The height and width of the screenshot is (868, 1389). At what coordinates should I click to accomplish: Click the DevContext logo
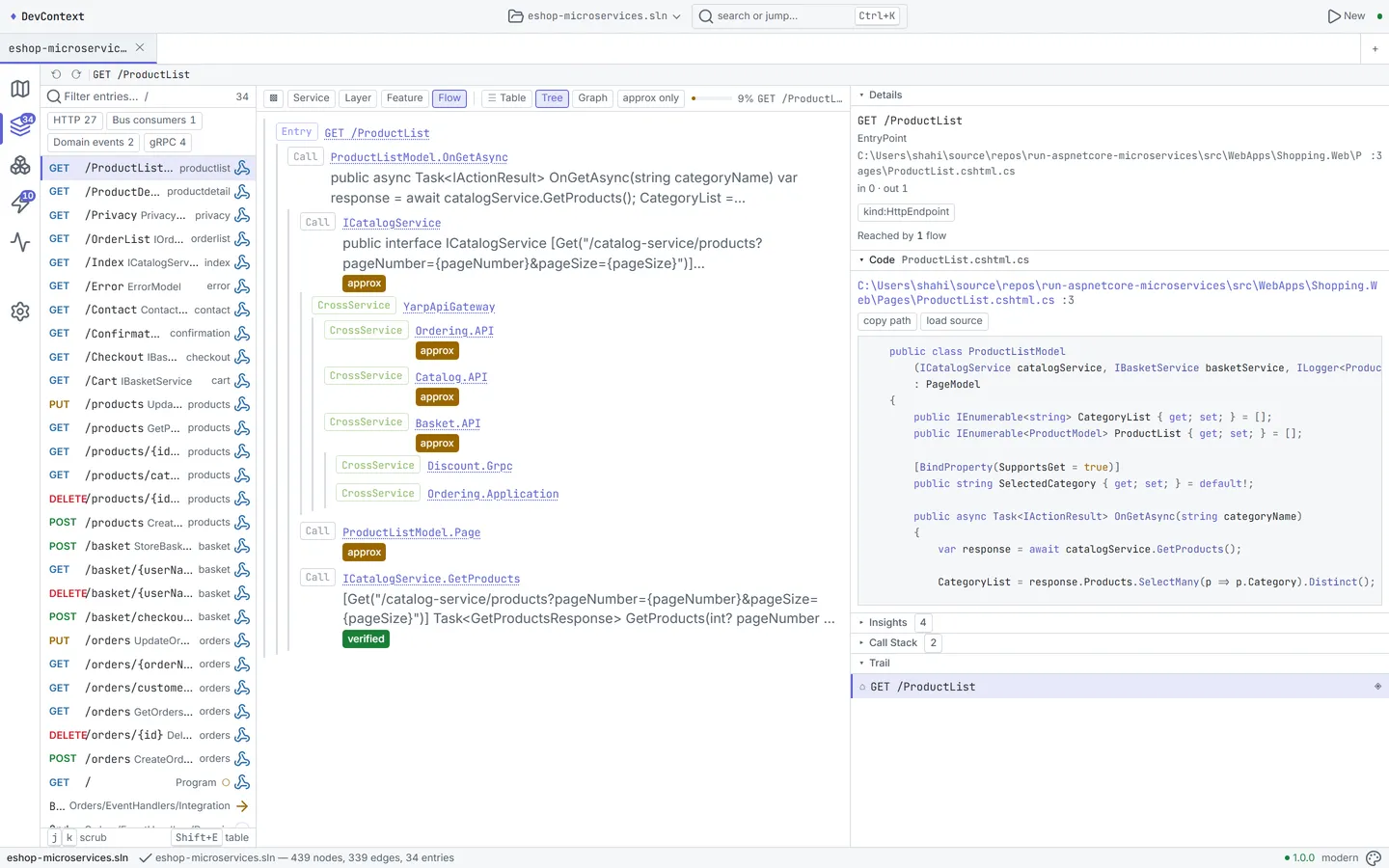(46, 16)
